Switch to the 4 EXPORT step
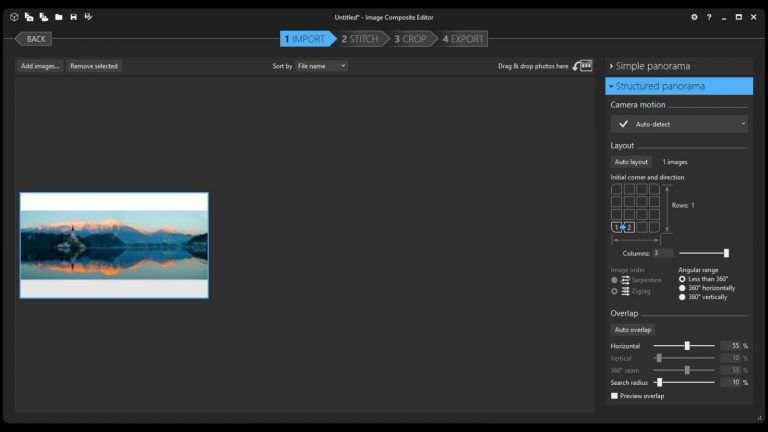Viewport: 768px width, 432px height. click(463, 39)
